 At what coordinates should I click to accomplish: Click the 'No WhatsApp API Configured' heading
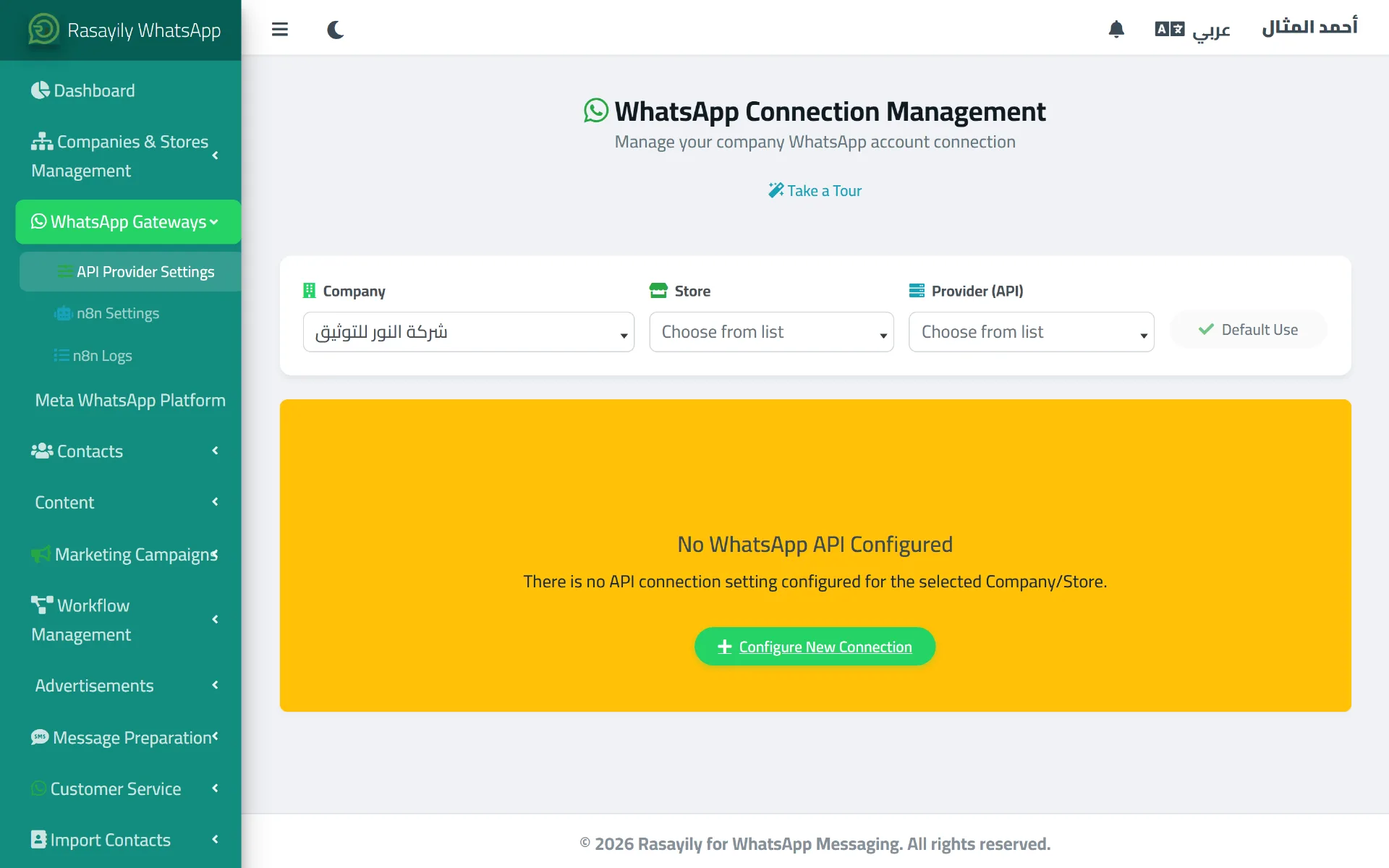pos(815,544)
